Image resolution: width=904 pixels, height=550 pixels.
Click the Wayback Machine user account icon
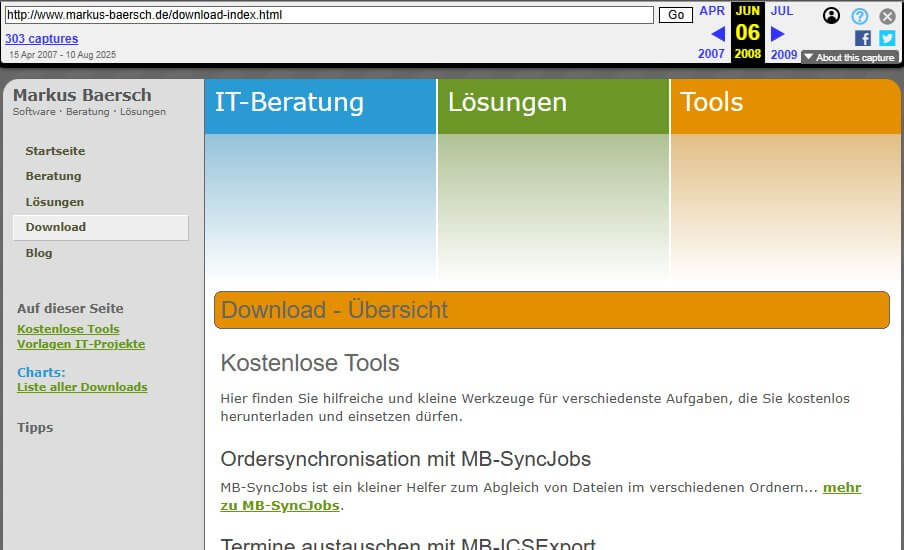point(831,16)
